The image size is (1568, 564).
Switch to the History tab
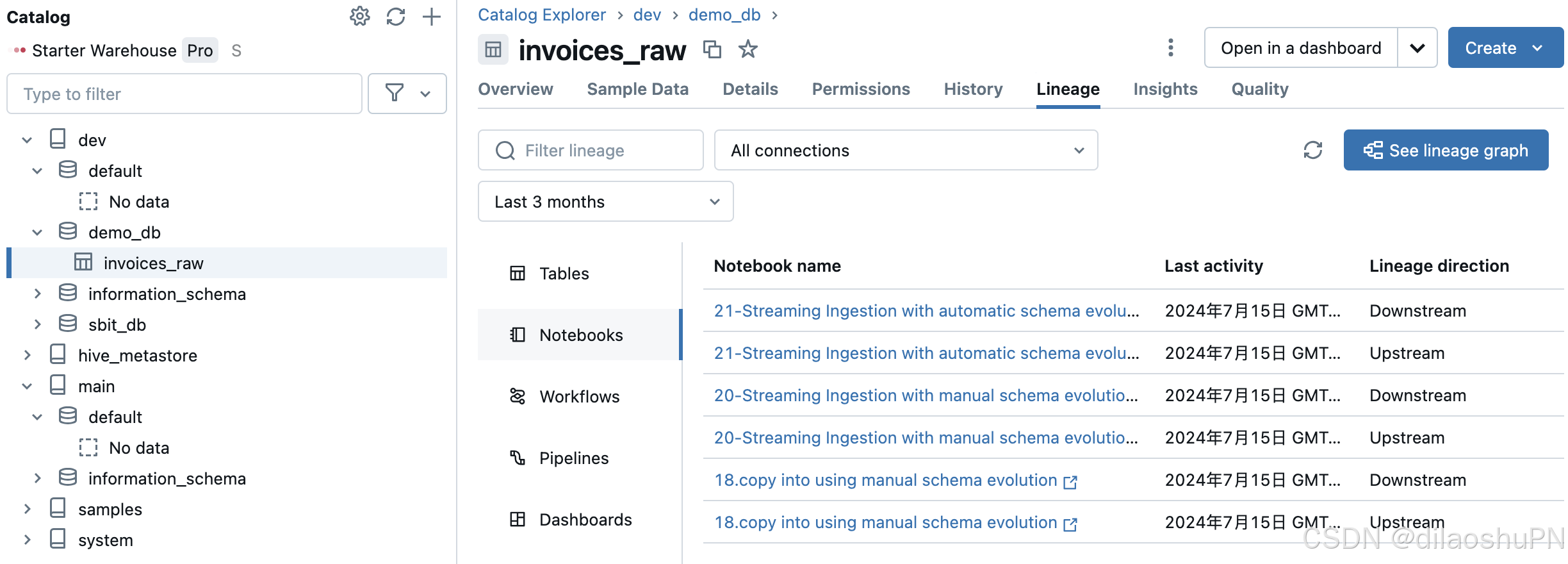[974, 89]
